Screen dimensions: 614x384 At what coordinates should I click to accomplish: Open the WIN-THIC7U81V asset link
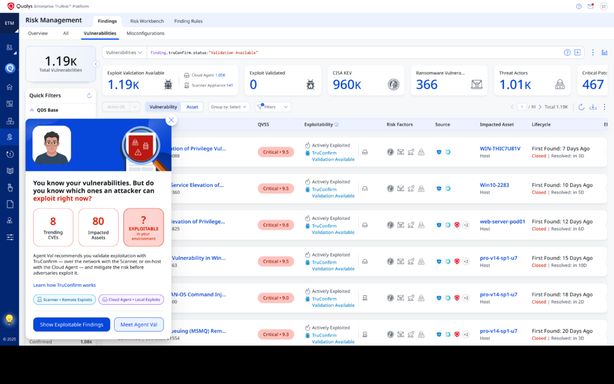tap(500, 149)
